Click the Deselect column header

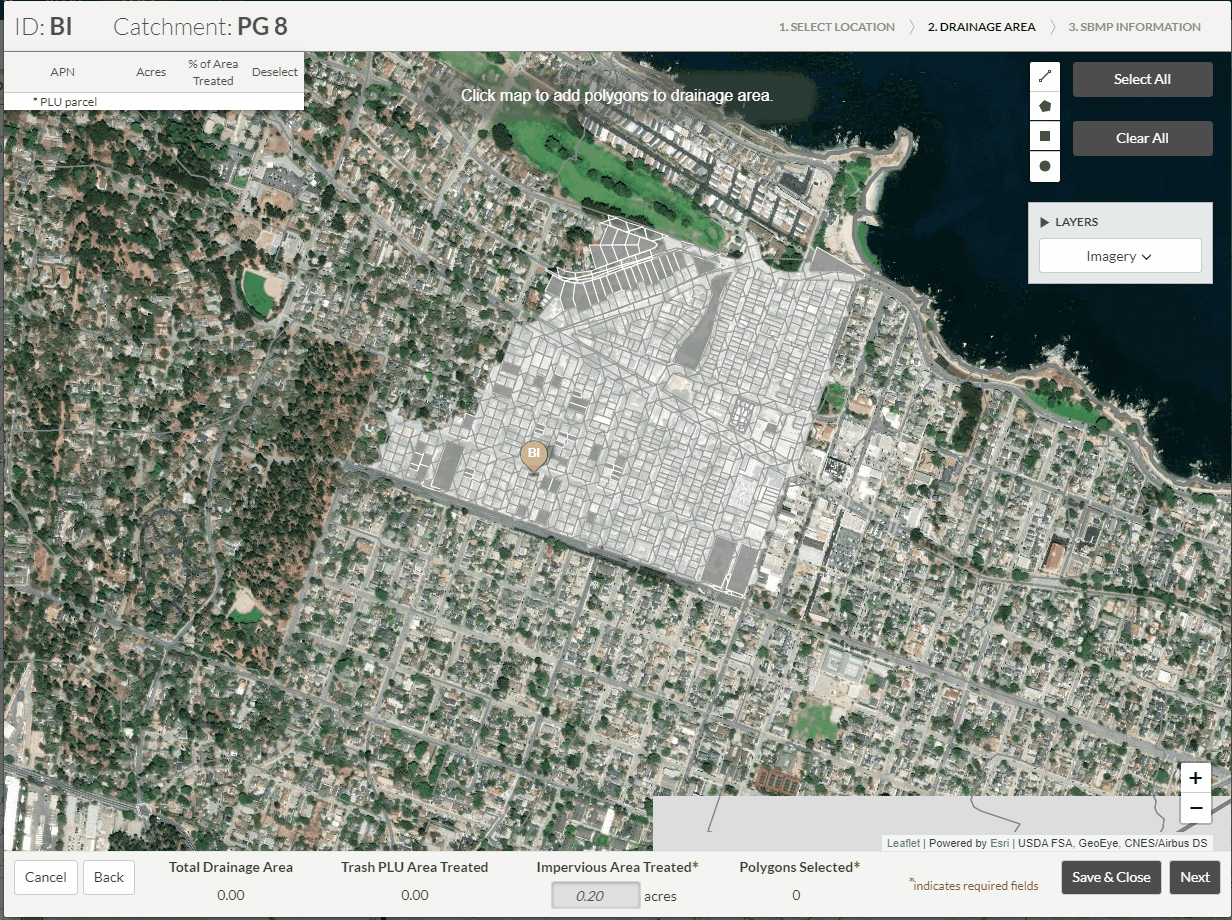click(x=275, y=72)
